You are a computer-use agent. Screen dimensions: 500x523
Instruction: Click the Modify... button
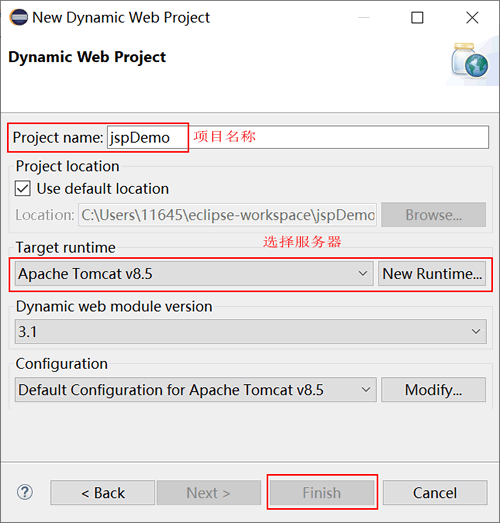(x=433, y=389)
